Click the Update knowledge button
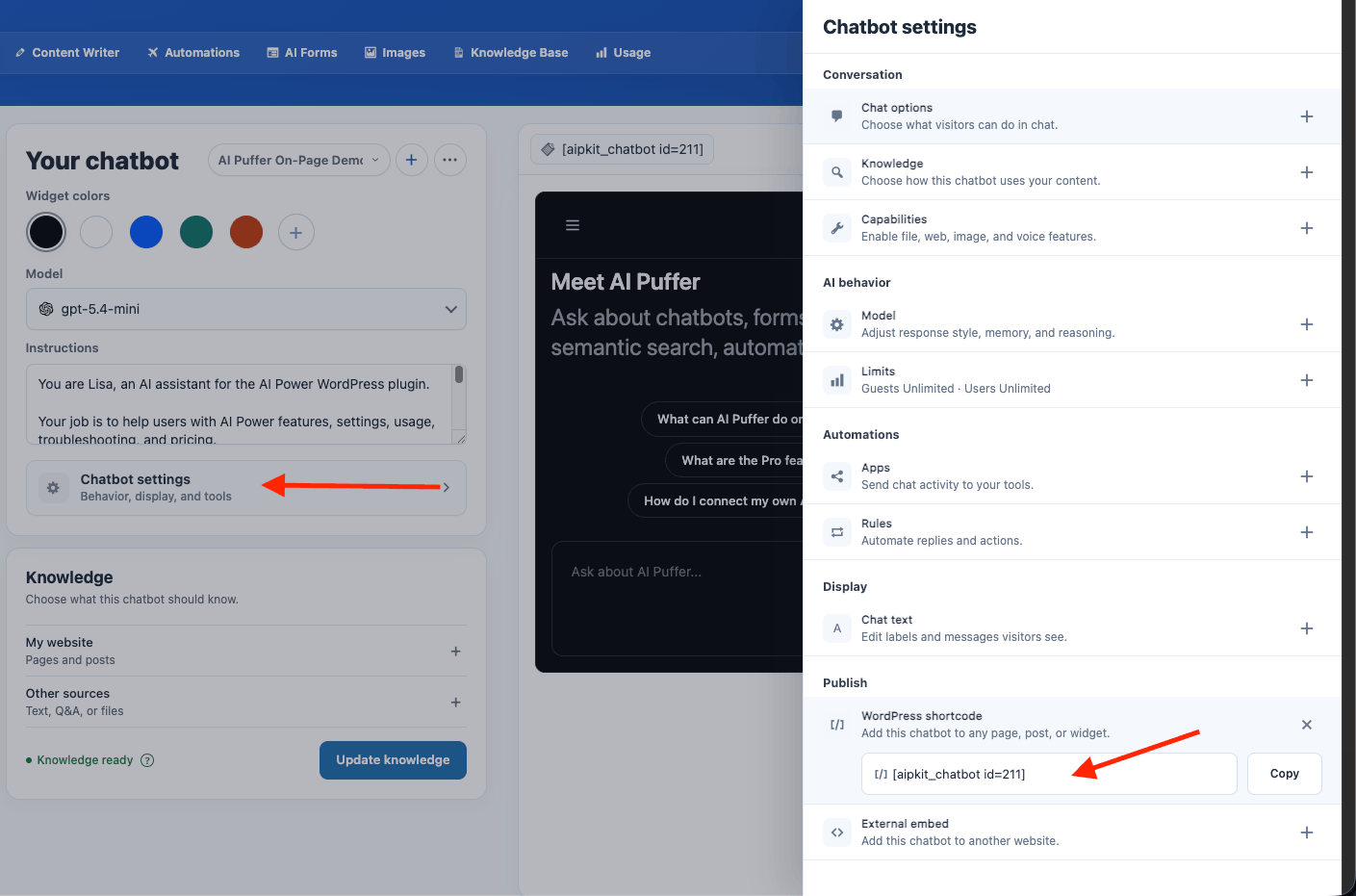The image size is (1356, 896). (x=393, y=760)
